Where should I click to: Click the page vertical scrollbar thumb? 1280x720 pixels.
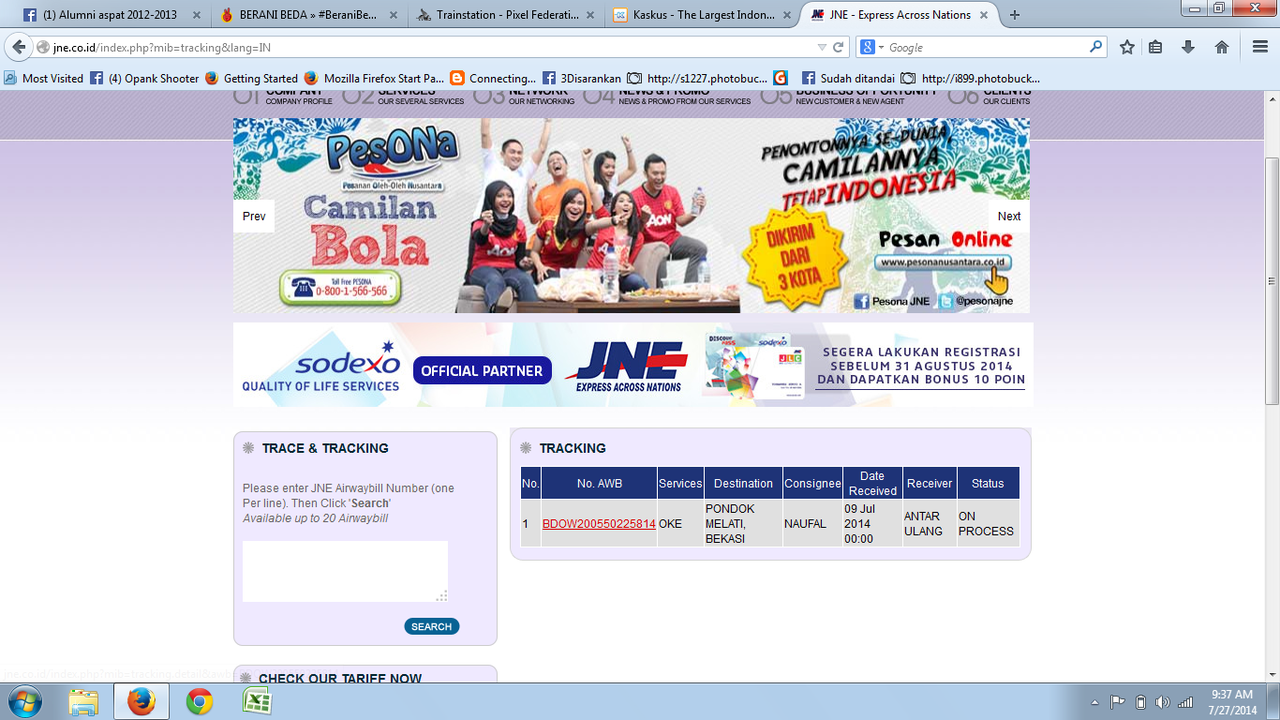pyautogui.click(x=1272, y=282)
